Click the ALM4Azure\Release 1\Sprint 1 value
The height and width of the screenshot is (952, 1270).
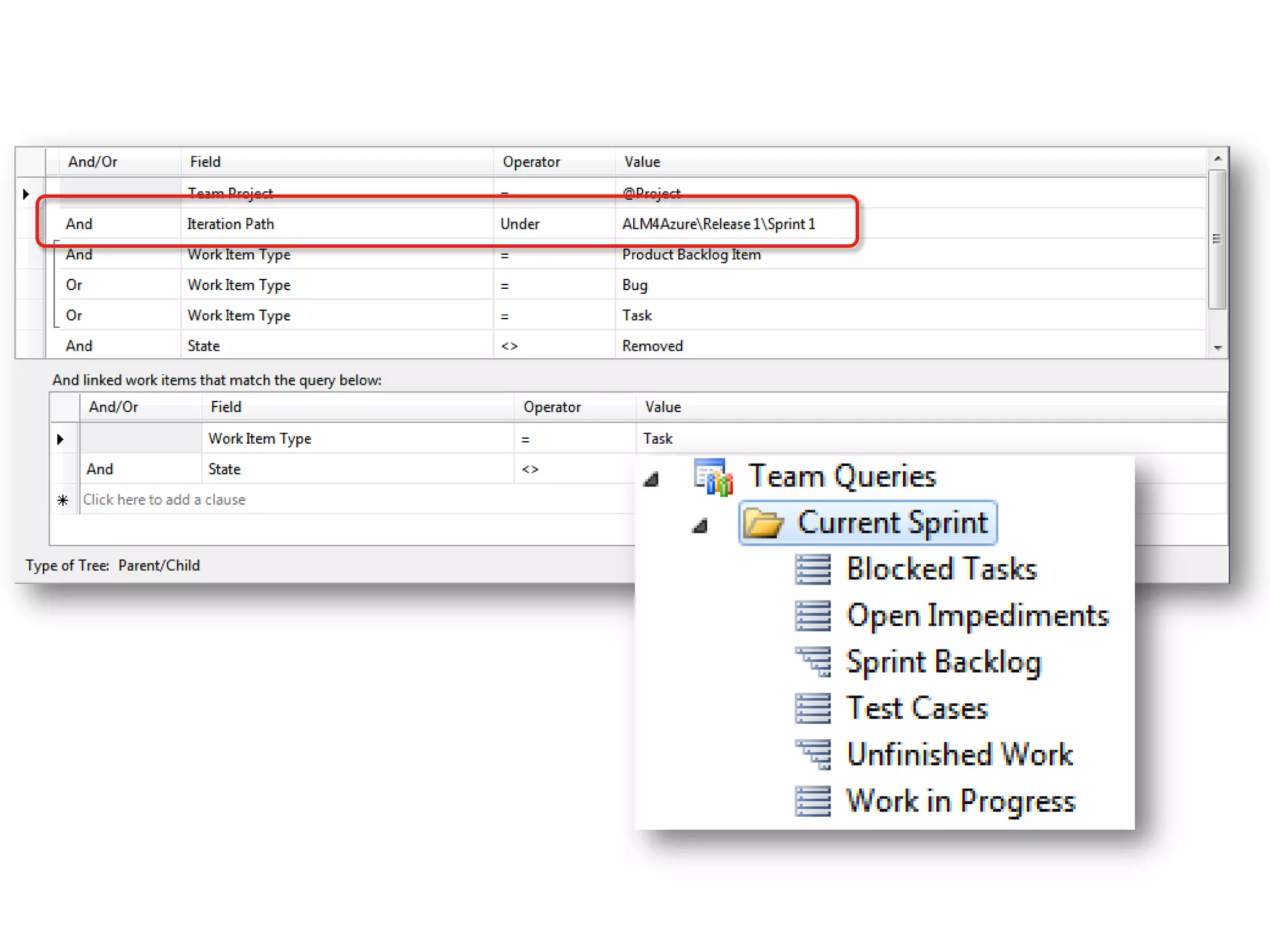click(x=718, y=224)
